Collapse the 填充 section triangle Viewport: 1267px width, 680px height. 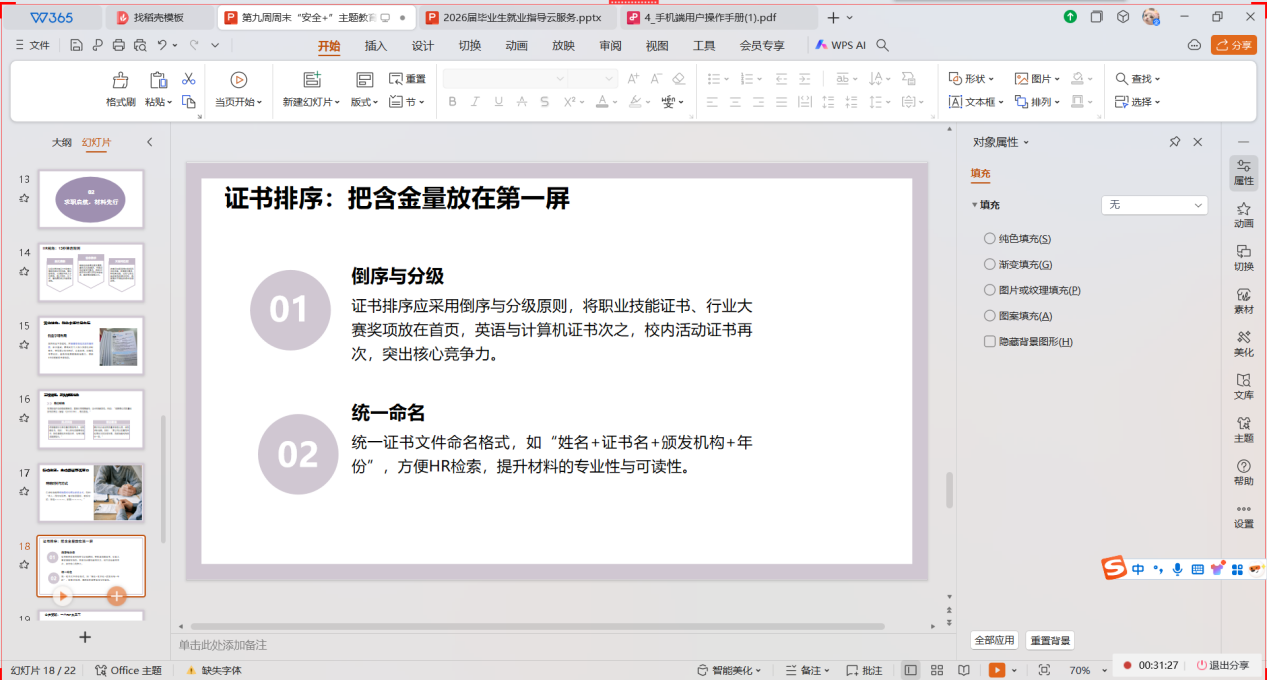[x=975, y=205]
